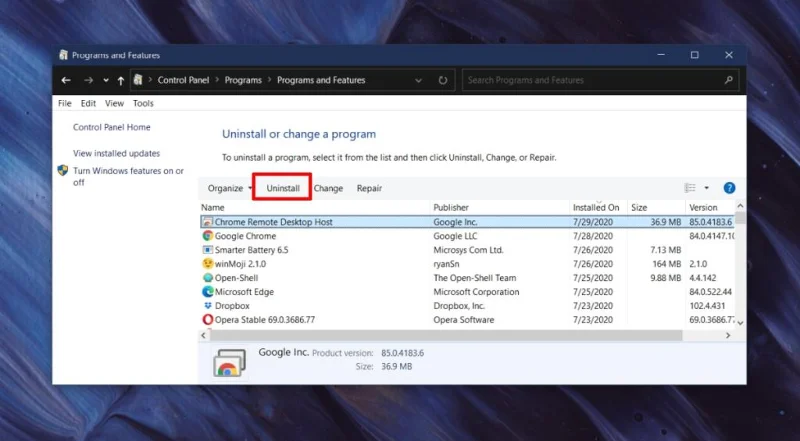Click the Microsys Com Ltd. publisher cell

pyautogui.click(x=468, y=250)
